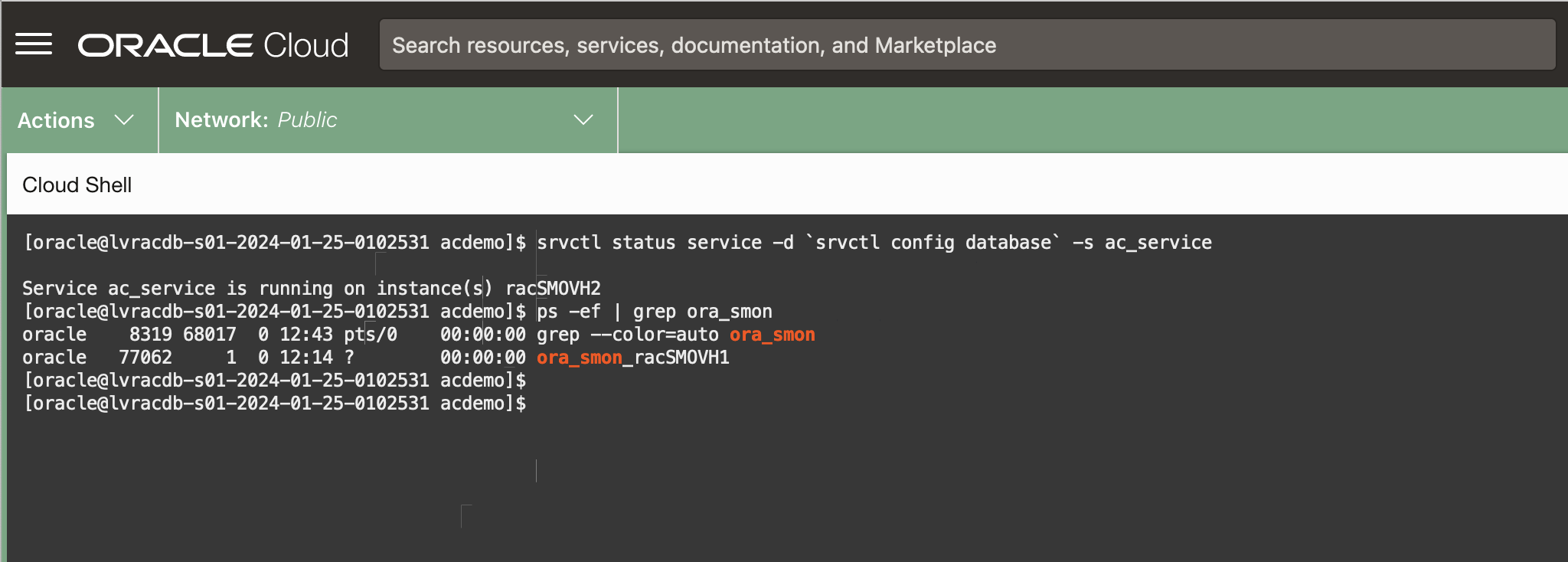This screenshot has width=1568, height=562.
Task: Click process ID 77062 in terminal output
Action: point(145,358)
